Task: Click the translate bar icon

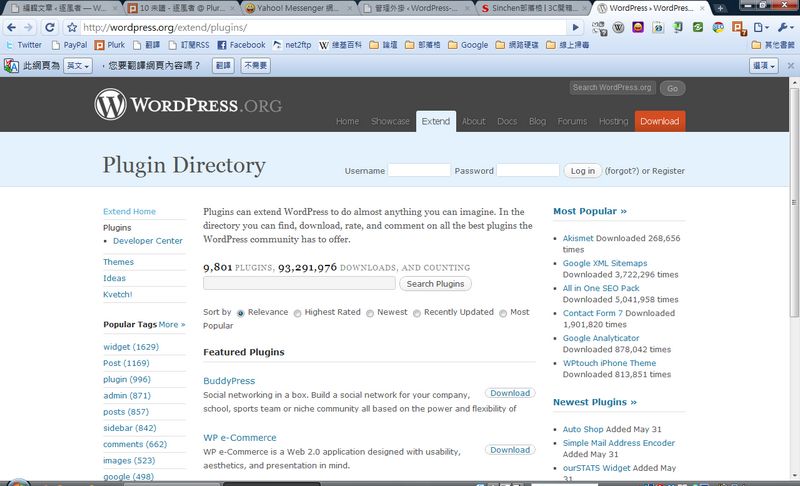Action: pyautogui.click(x=11, y=66)
